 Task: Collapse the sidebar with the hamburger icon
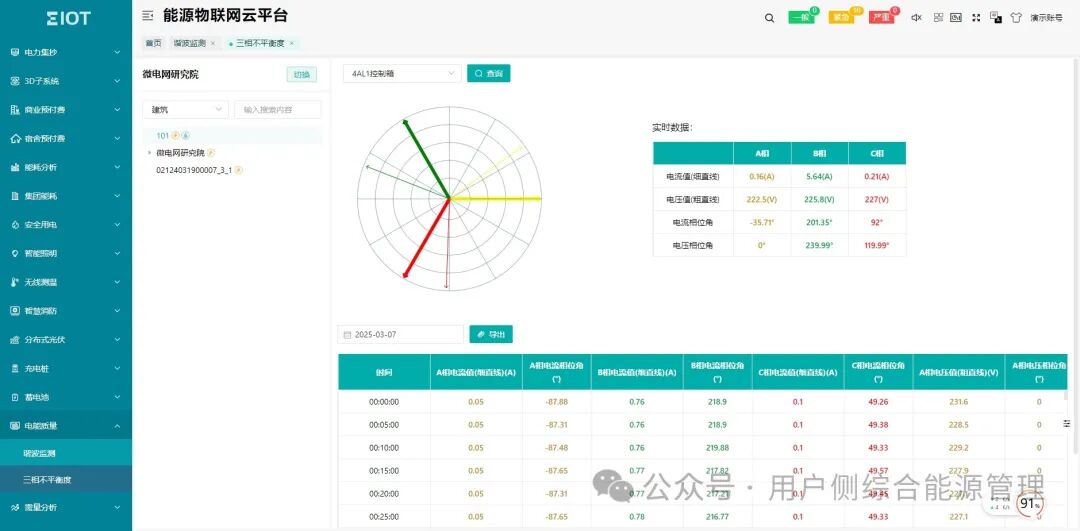pyautogui.click(x=147, y=16)
